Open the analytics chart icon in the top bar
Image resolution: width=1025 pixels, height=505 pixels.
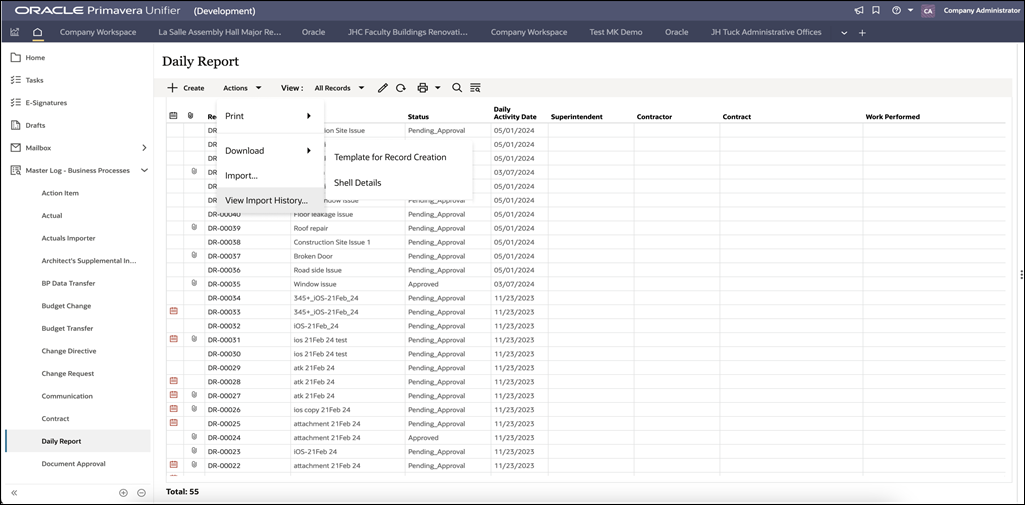pos(15,32)
